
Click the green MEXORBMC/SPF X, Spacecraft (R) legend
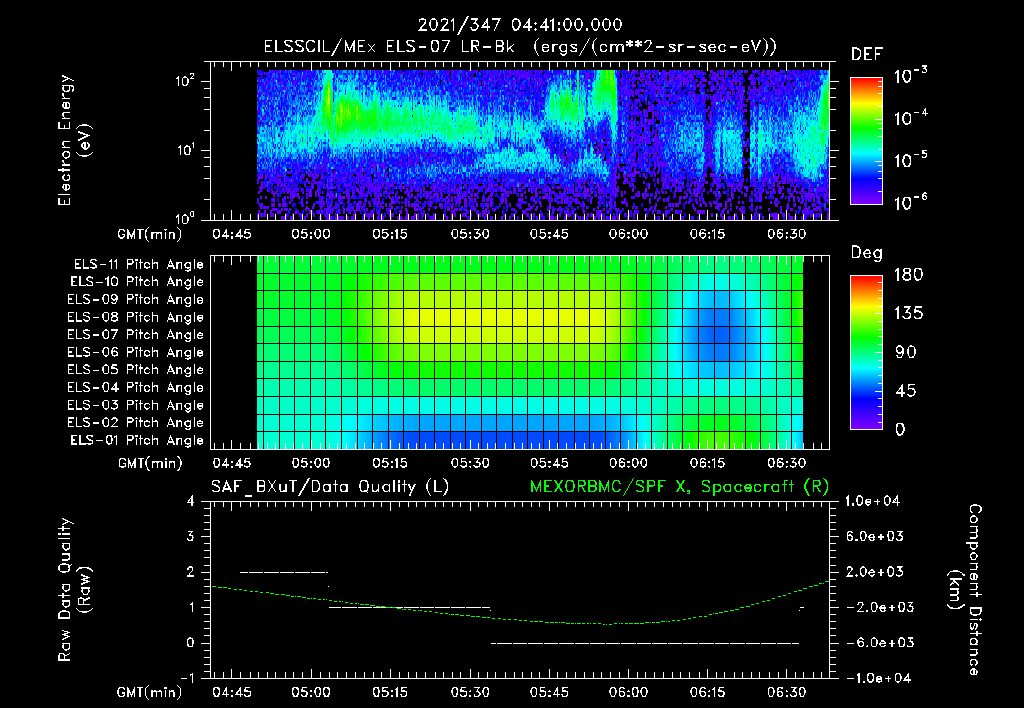coord(679,487)
